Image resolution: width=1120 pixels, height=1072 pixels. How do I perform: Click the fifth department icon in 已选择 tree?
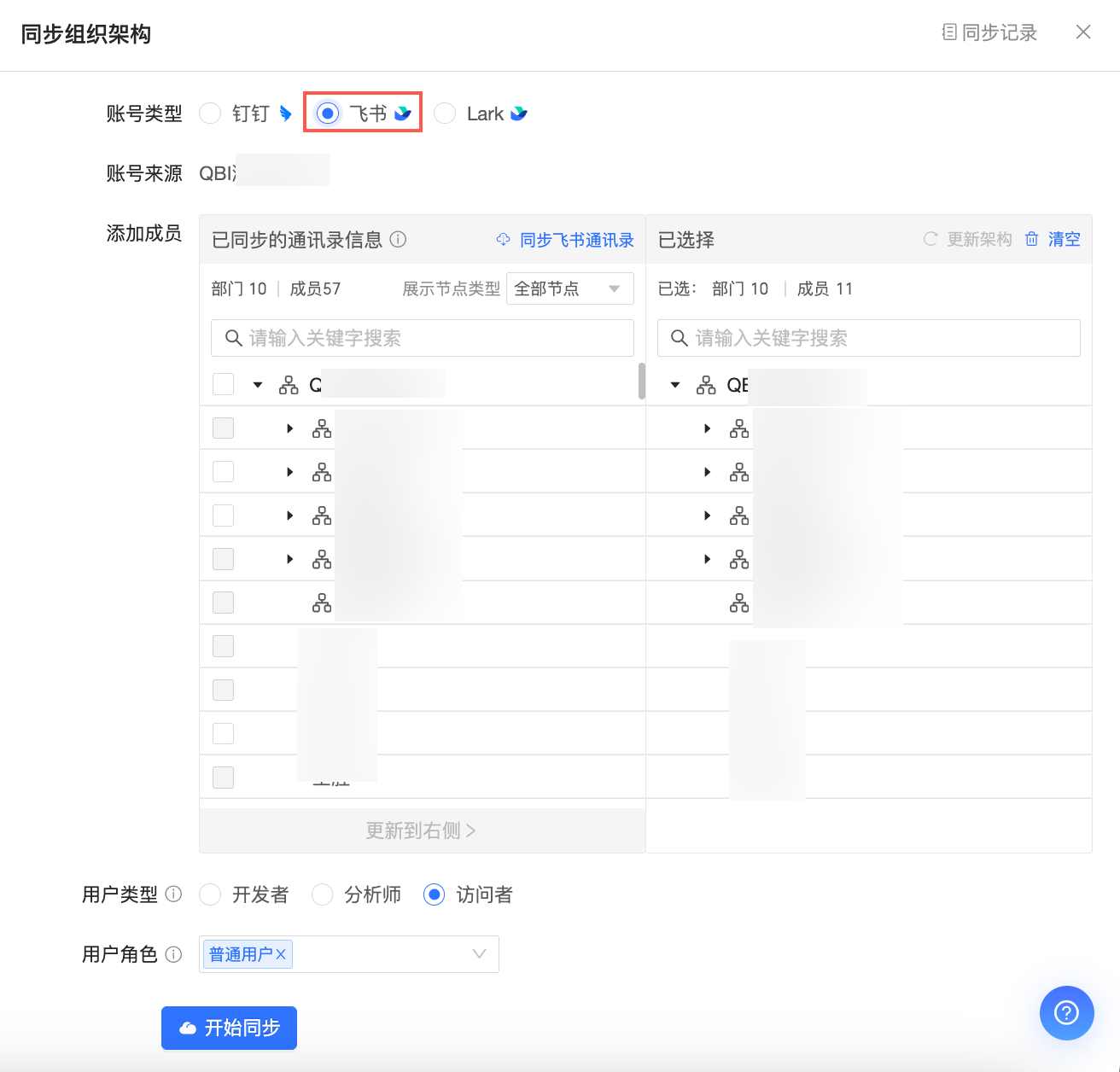[739, 603]
